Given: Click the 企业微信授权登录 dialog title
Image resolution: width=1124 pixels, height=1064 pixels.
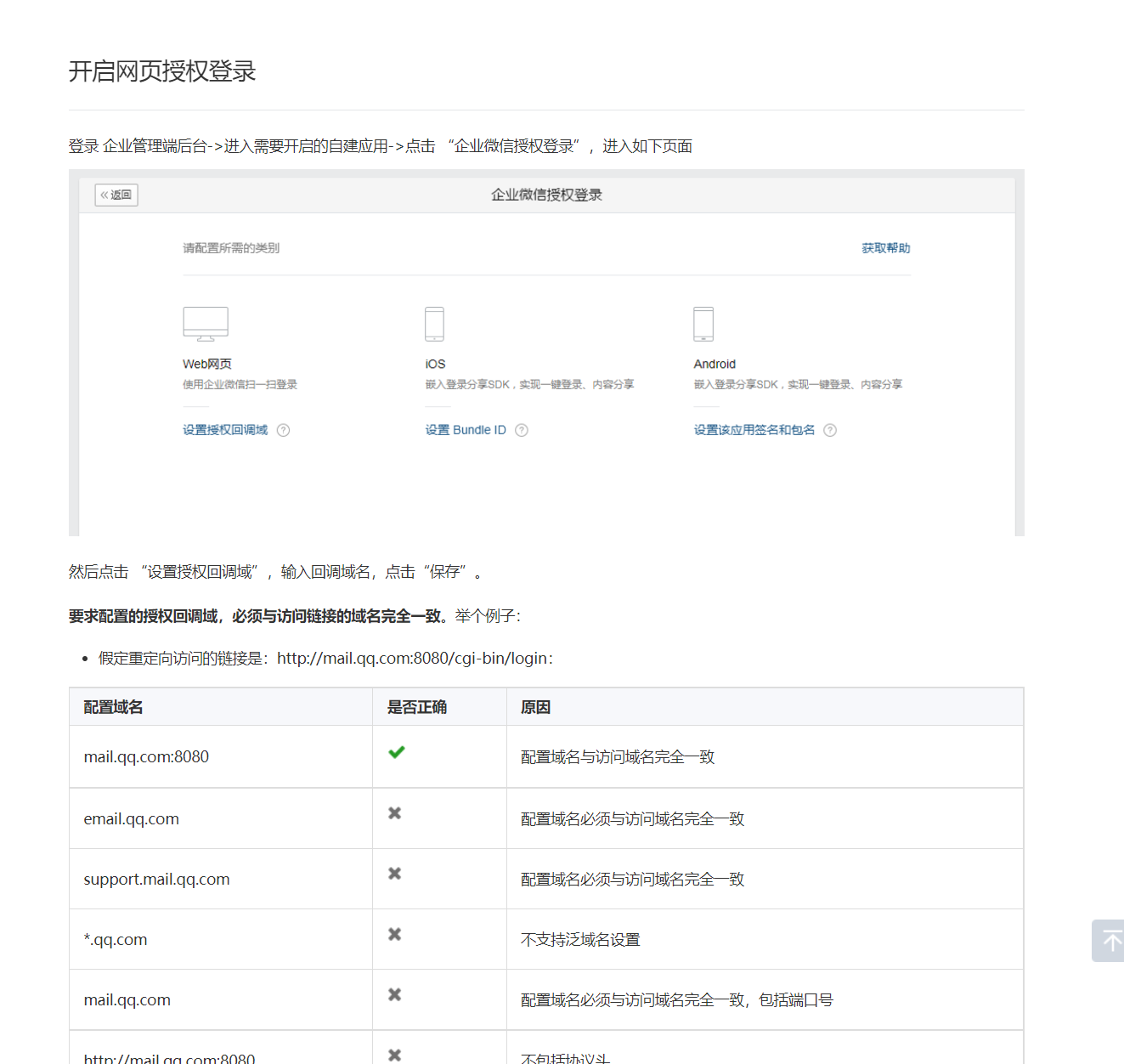Looking at the screenshot, I should click(x=546, y=195).
